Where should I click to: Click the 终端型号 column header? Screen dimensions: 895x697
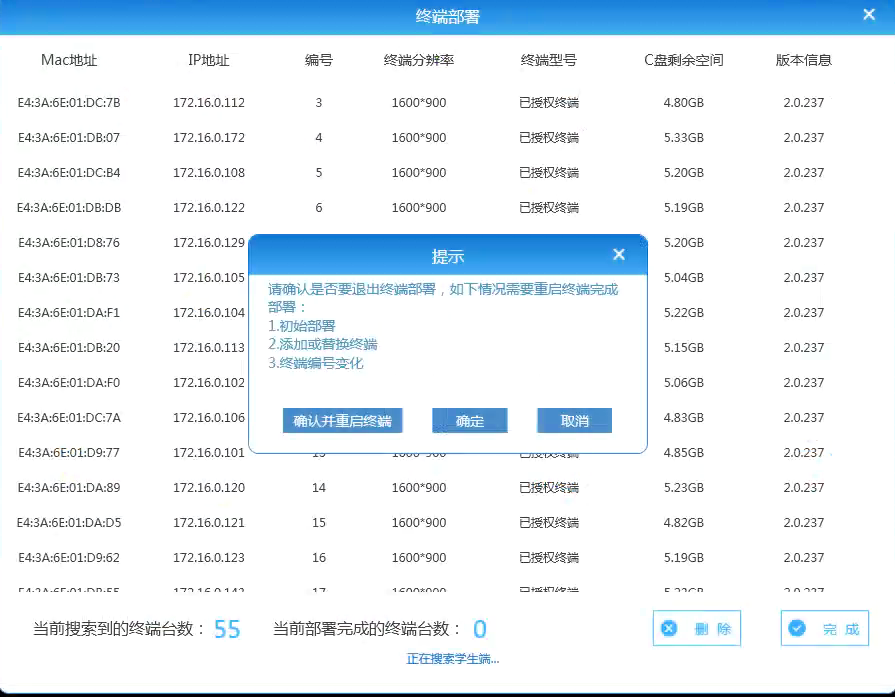tap(549, 60)
